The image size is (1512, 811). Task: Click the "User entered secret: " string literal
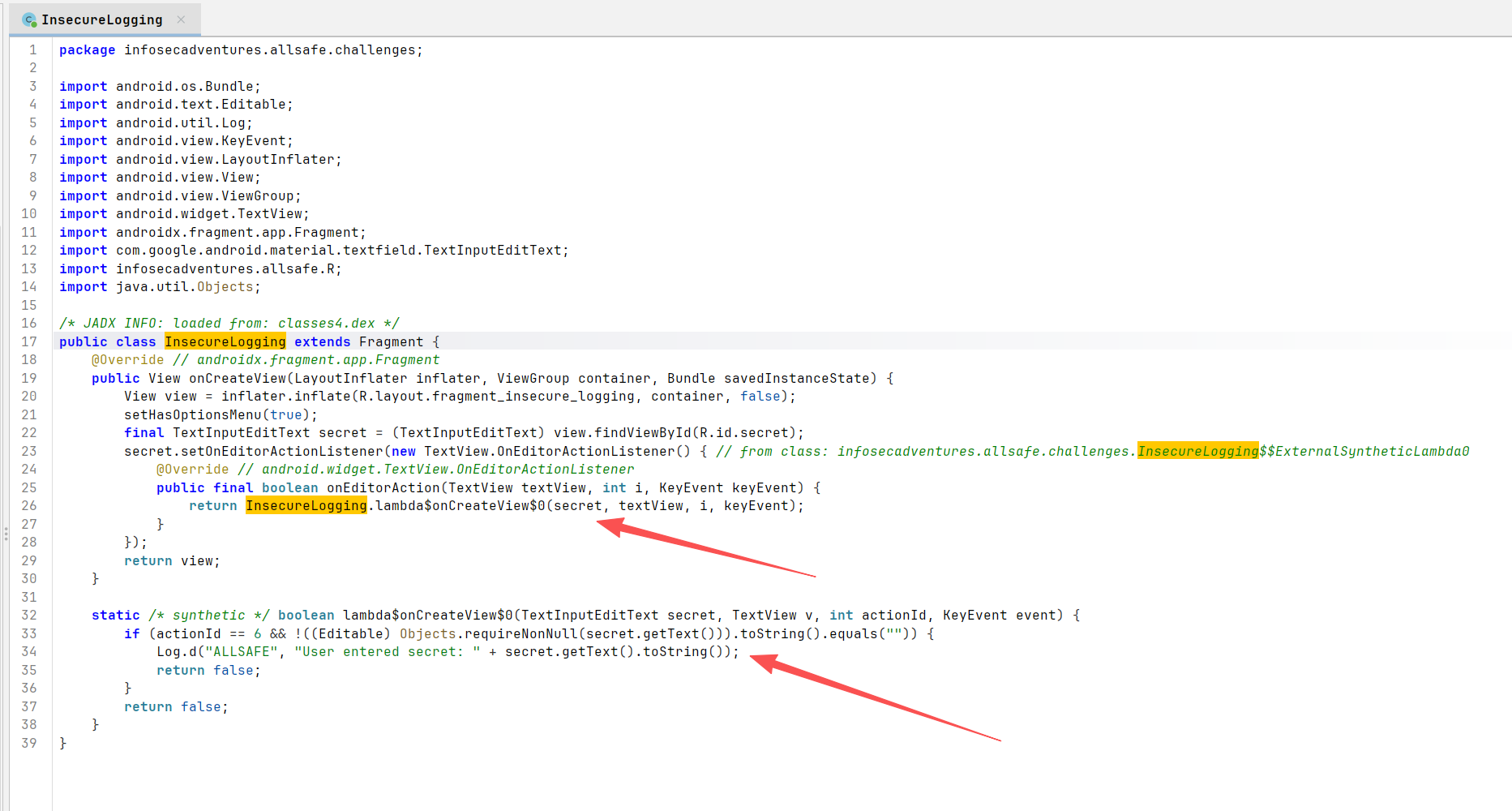point(387,651)
